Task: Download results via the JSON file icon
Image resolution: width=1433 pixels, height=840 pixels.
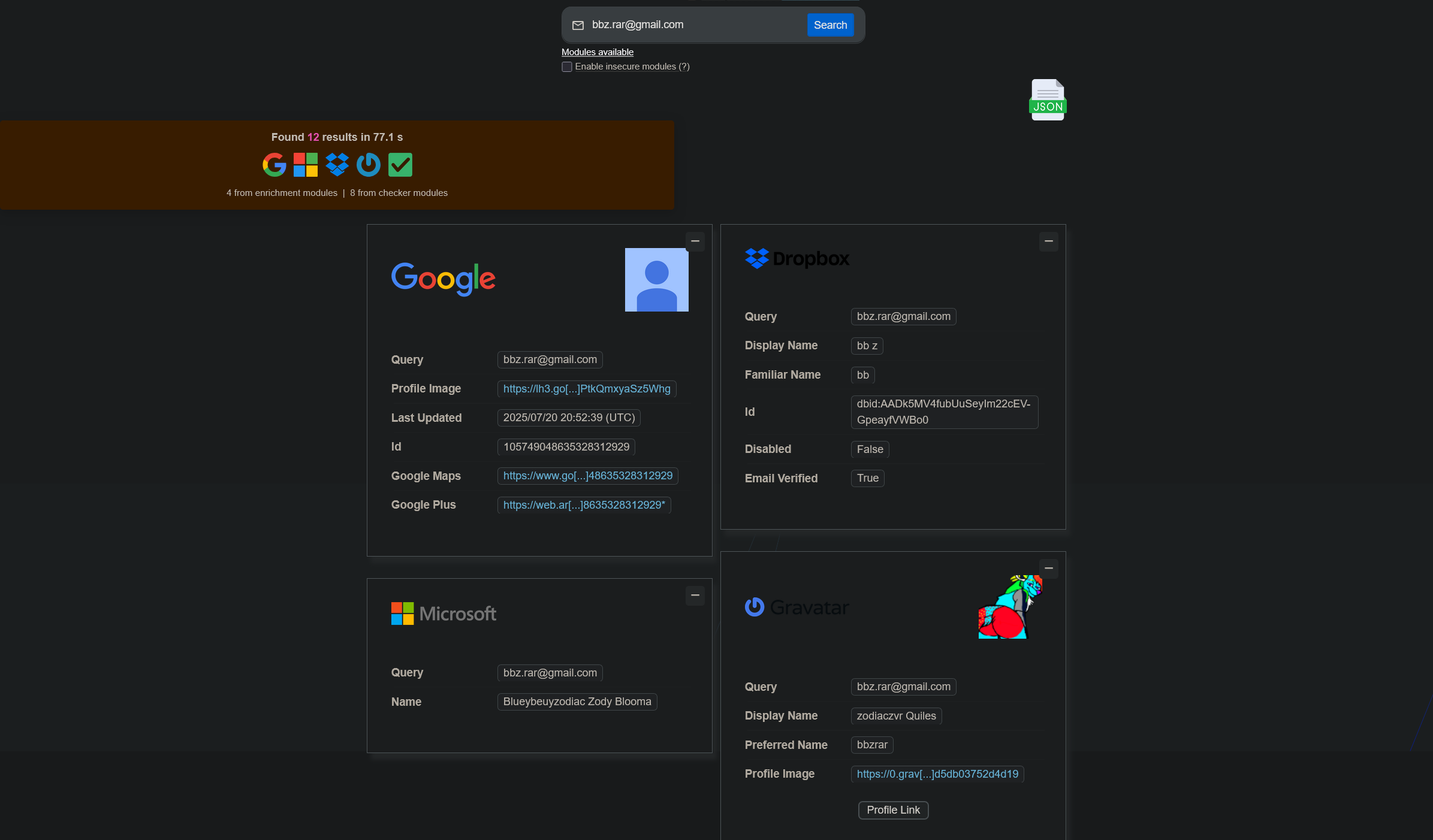Action: (x=1048, y=99)
